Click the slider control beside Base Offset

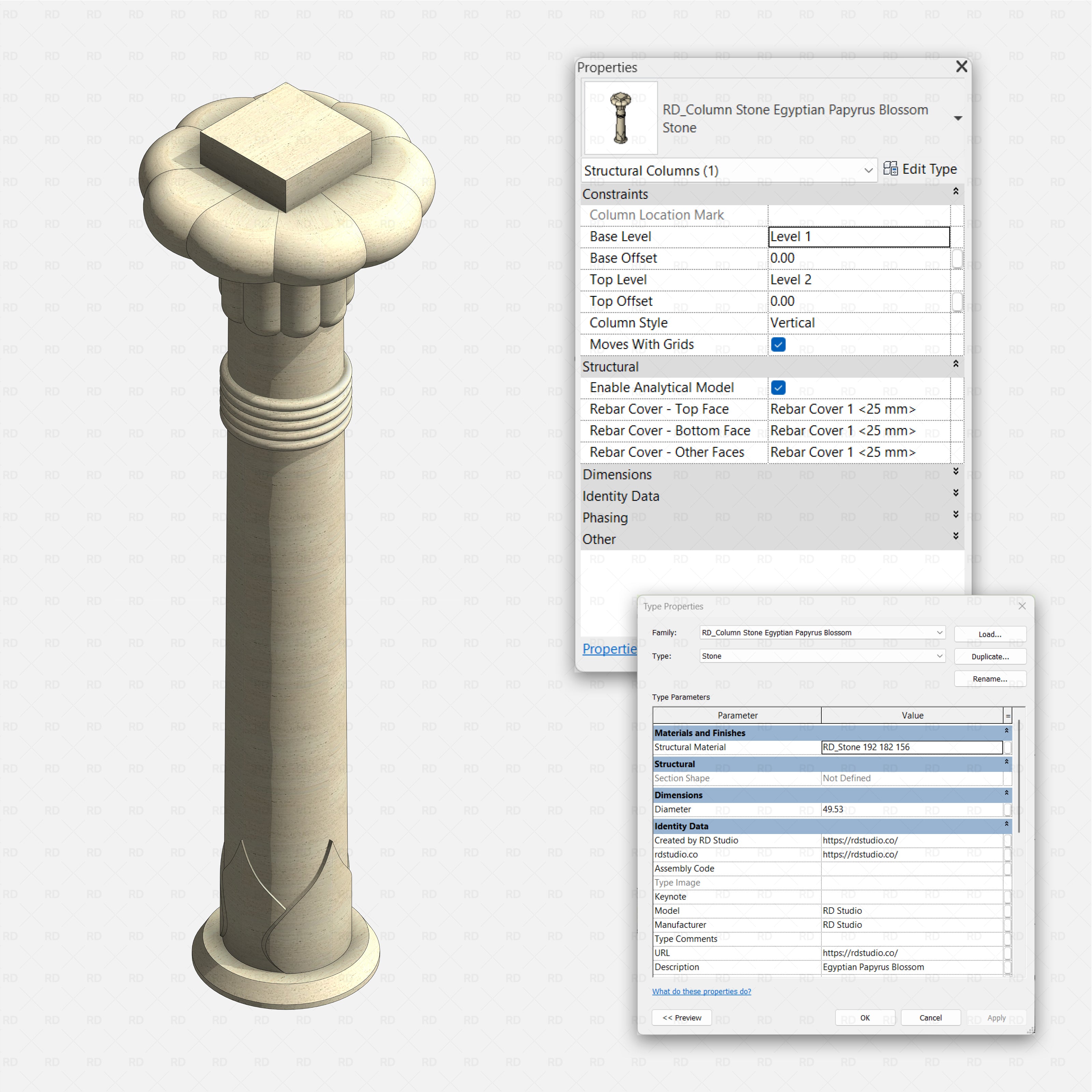[958, 258]
